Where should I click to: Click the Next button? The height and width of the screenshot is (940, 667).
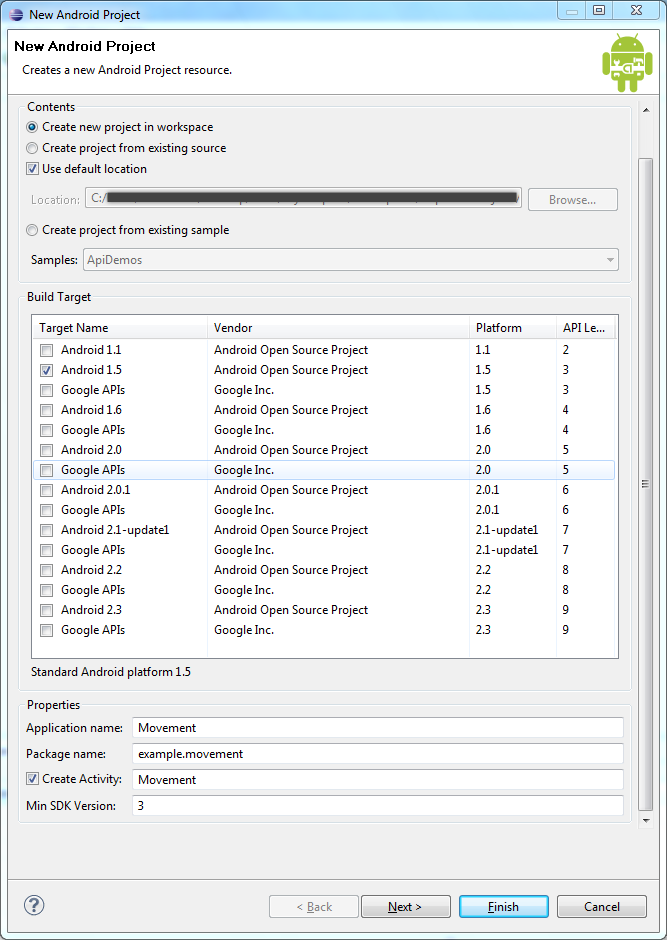tap(406, 906)
